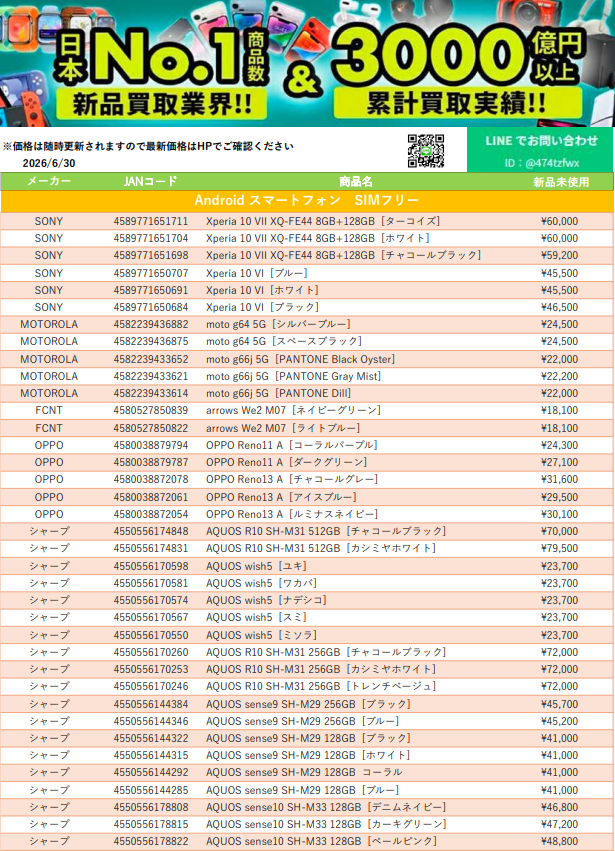Click price ¥45,700 for sense9 256GB ブラック
The image size is (615, 851).
(x=560, y=704)
